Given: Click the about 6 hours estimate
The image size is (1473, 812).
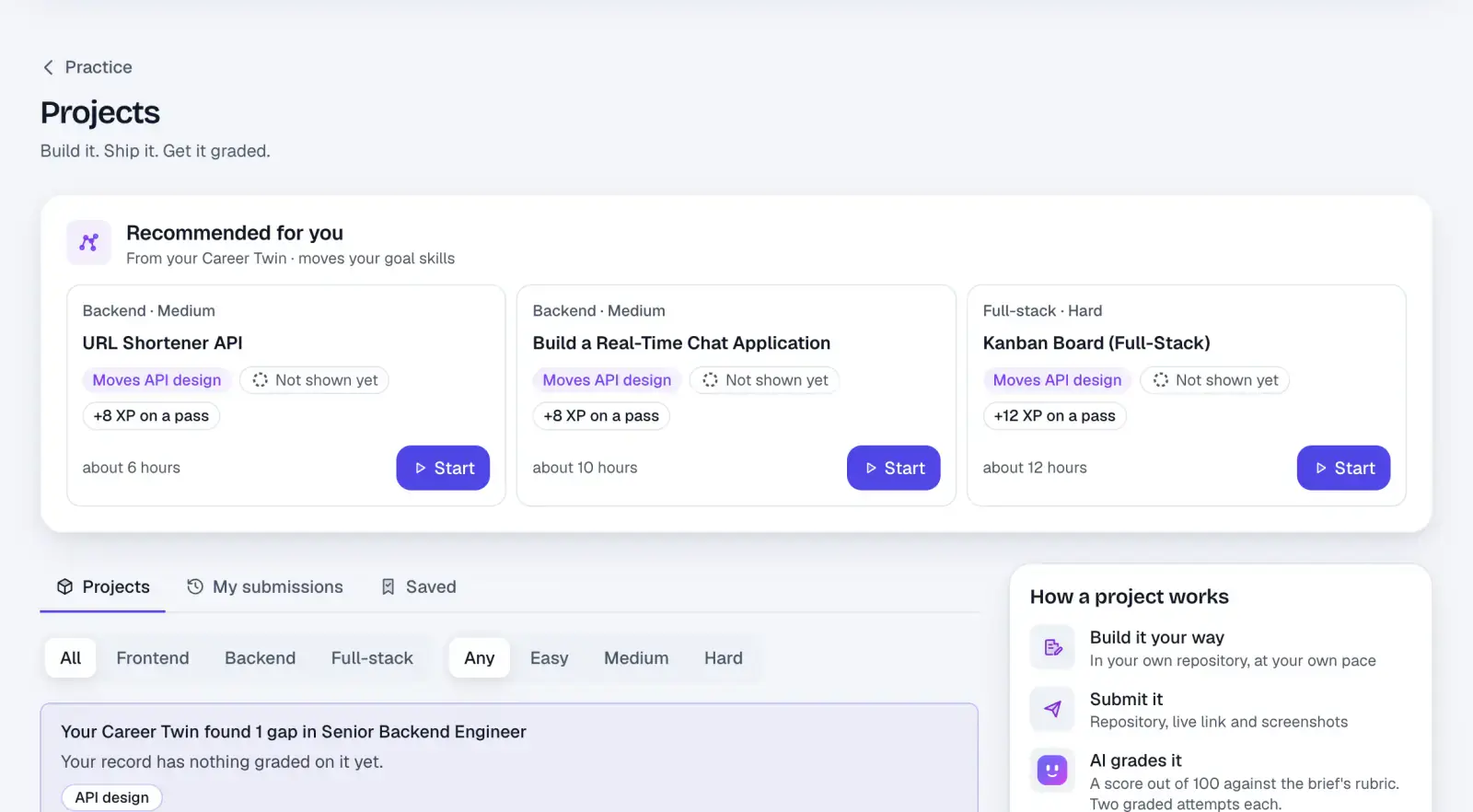Looking at the screenshot, I should click(x=132, y=468).
